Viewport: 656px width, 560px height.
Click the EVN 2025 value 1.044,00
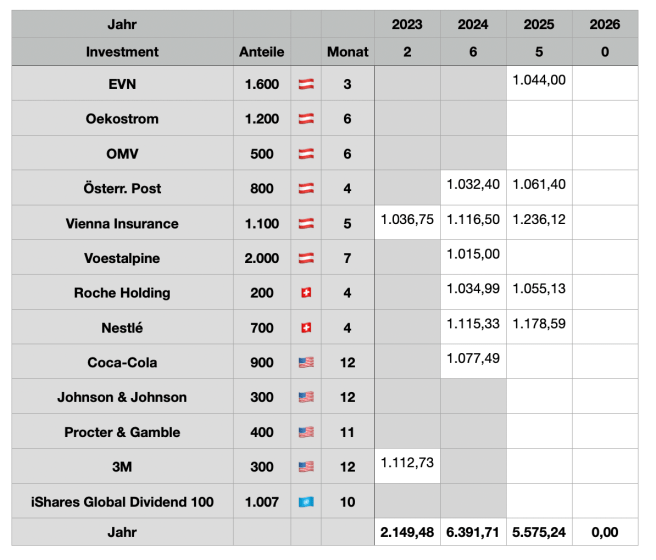coord(538,80)
